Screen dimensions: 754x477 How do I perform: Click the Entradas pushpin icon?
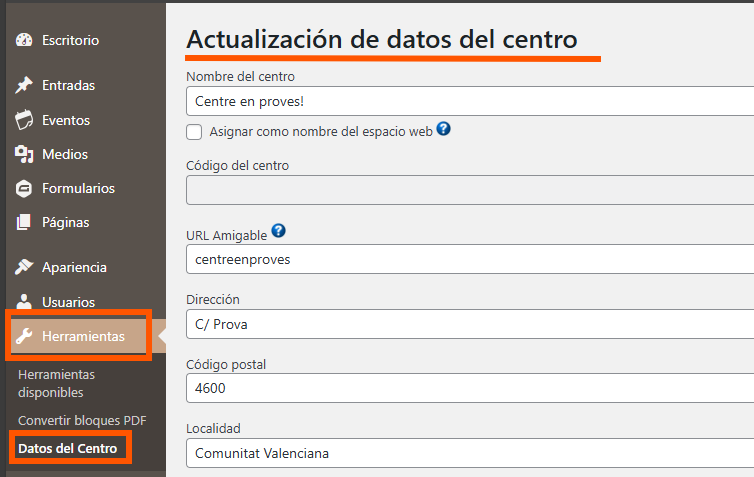coord(25,86)
